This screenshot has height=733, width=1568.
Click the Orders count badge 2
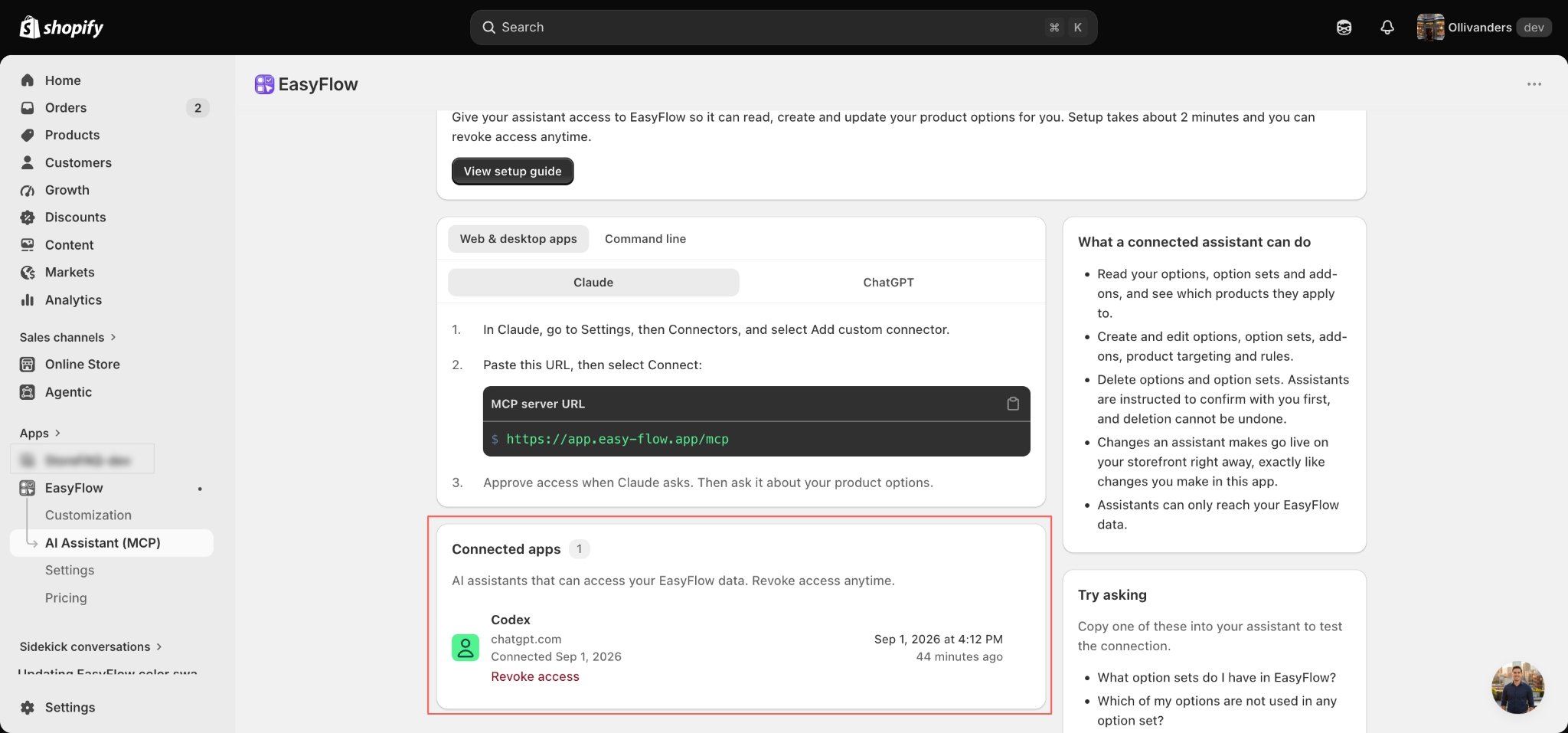click(x=198, y=108)
